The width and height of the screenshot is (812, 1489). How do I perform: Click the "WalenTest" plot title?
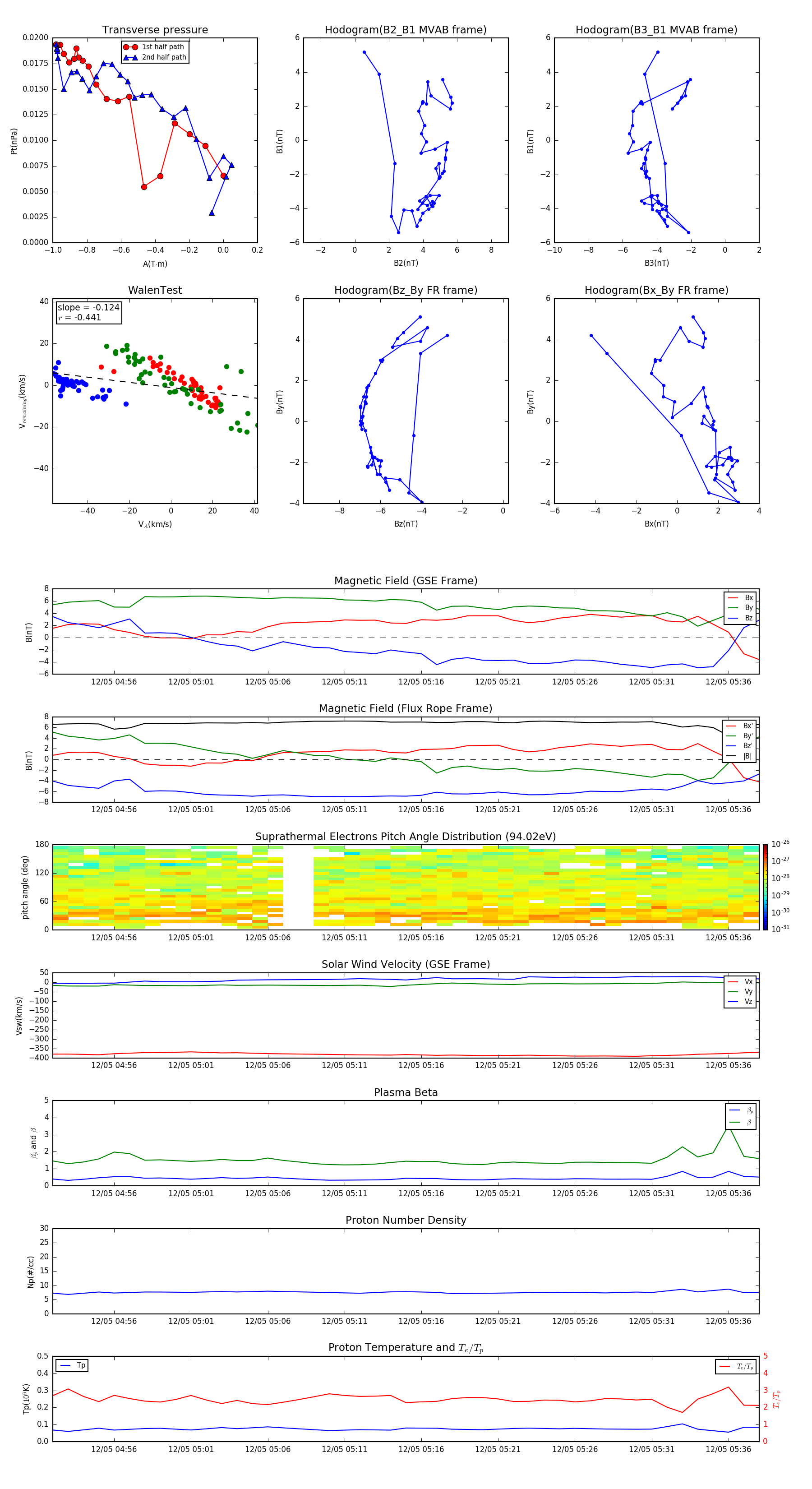tap(155, 290)
